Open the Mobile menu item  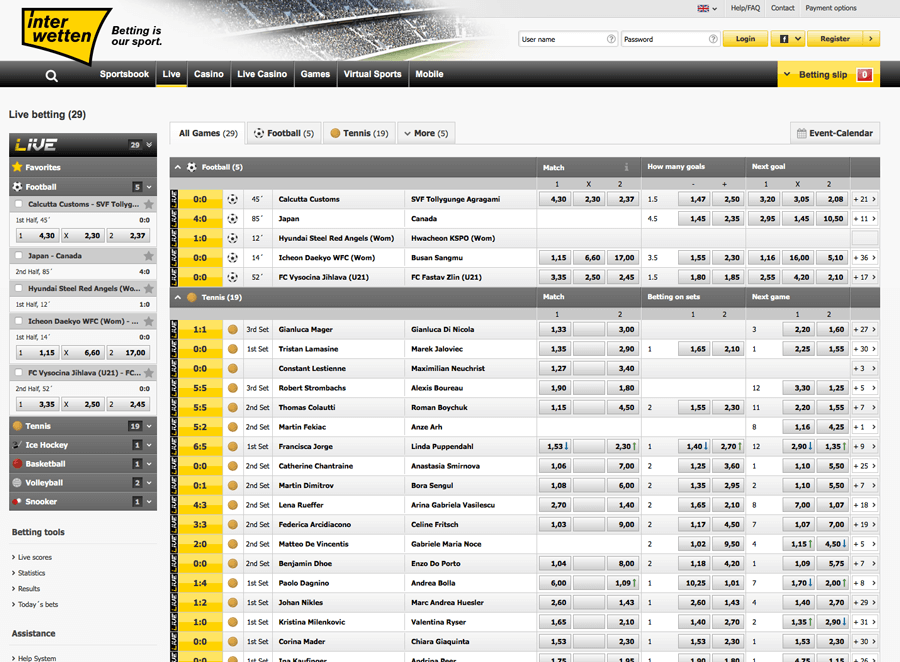coord(429,74)
